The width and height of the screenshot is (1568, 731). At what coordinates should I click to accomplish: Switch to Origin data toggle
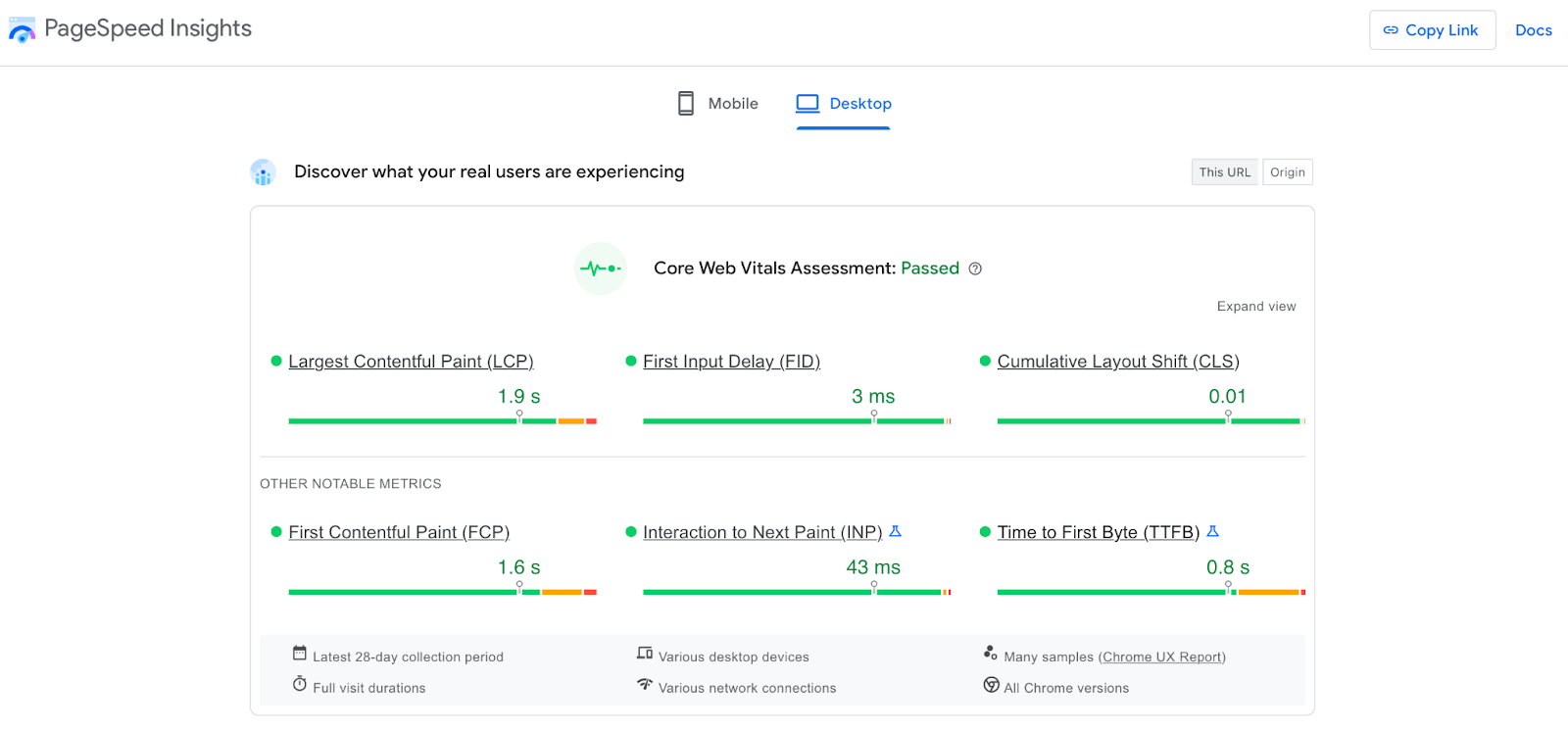pos(1288,172)
